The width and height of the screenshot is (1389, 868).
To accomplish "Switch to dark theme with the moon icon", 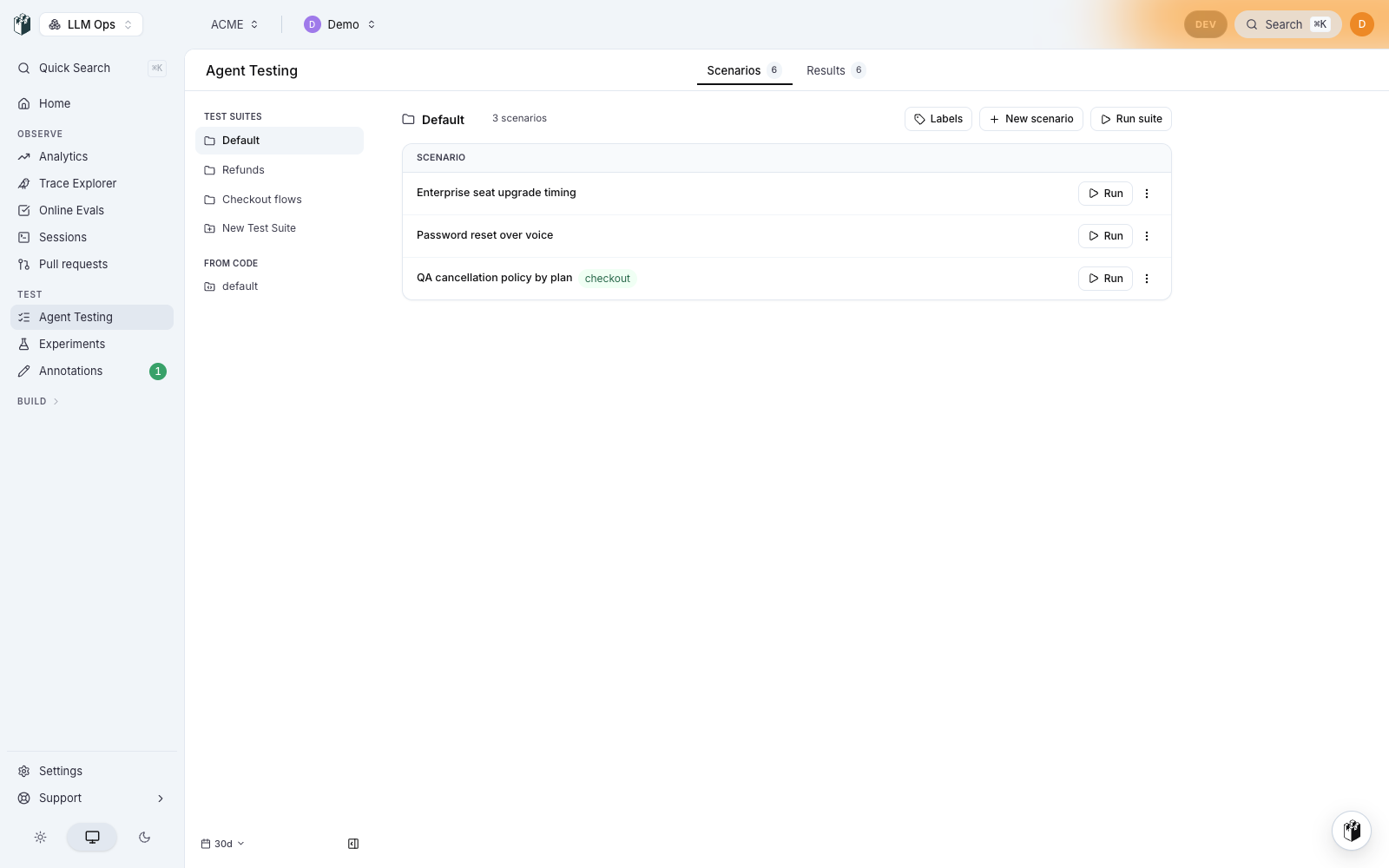I will tap(144, 838).
